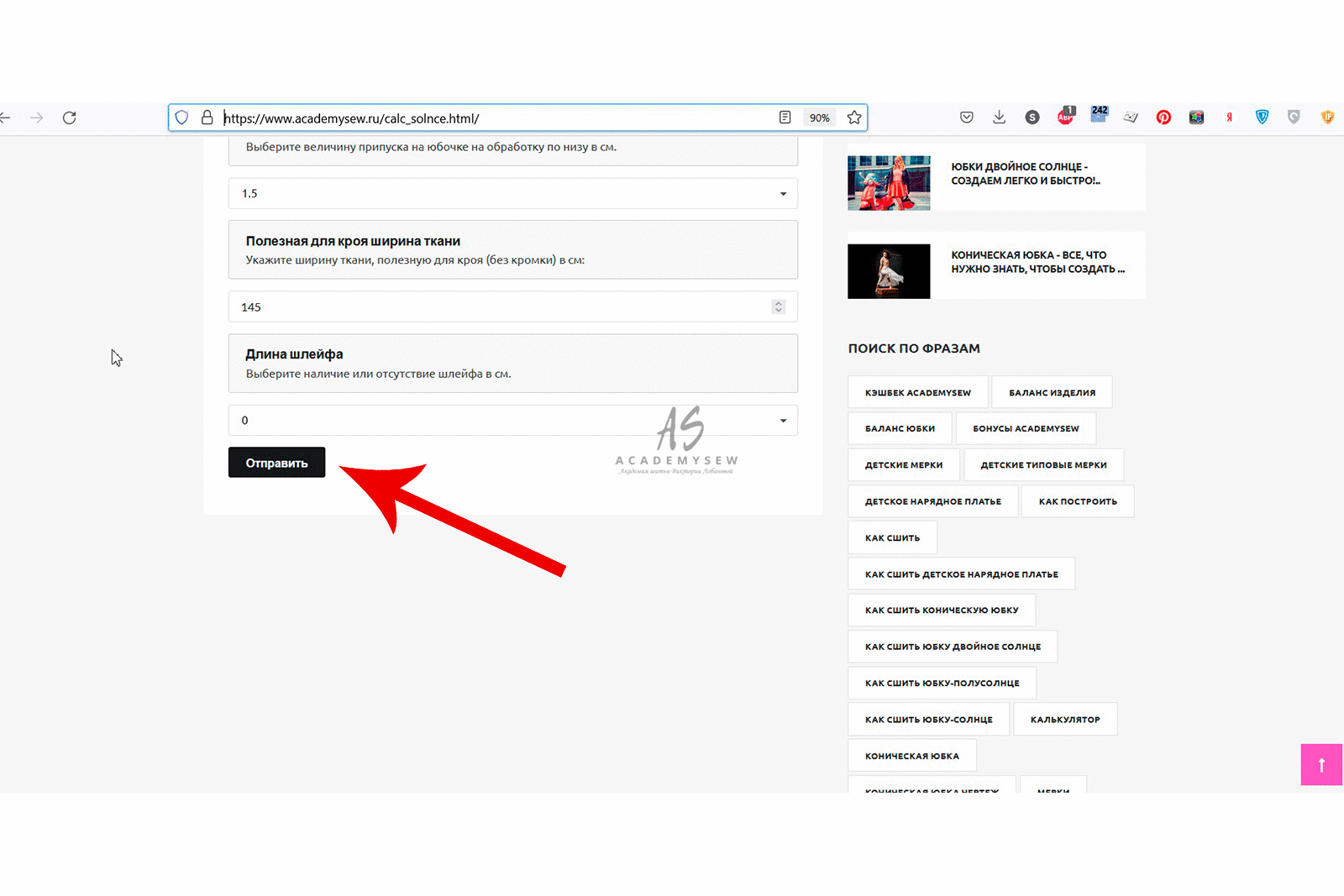This screenshot has width=1344, height=896.
Task: Open hem allowance dropdown showing 1.5
Action: coord(513,193)
